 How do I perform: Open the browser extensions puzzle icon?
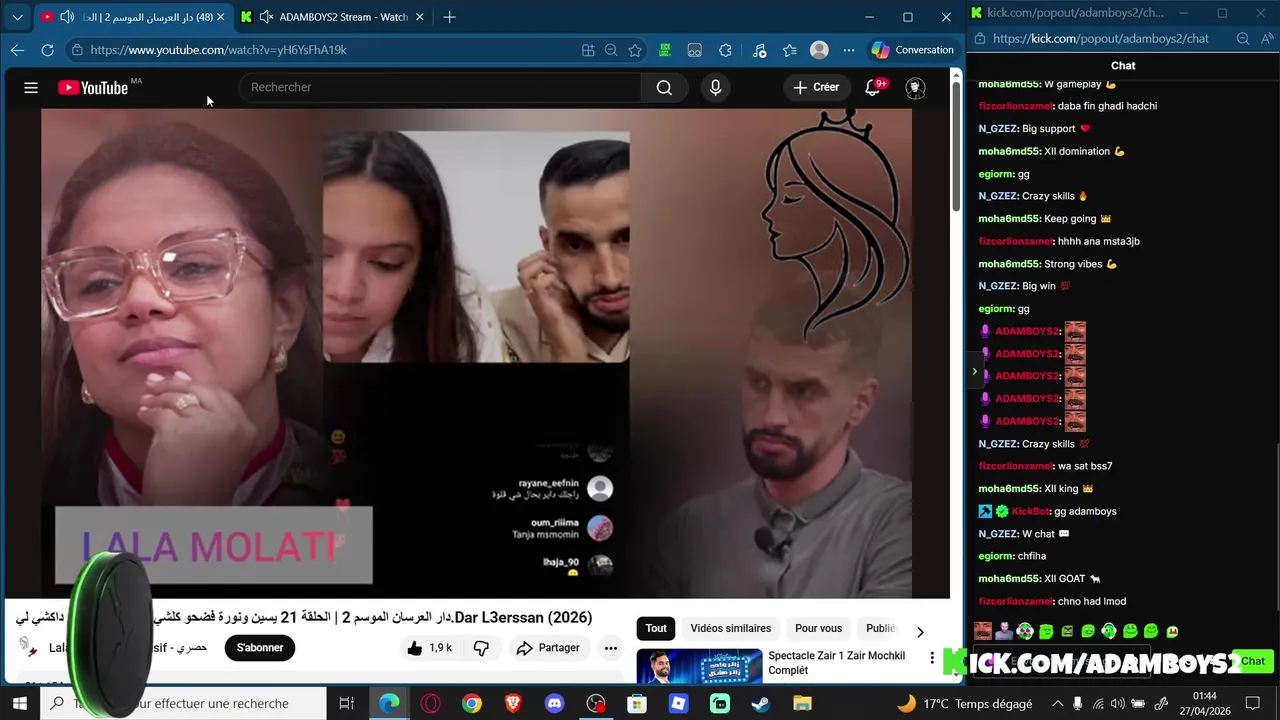coord(725,50)
